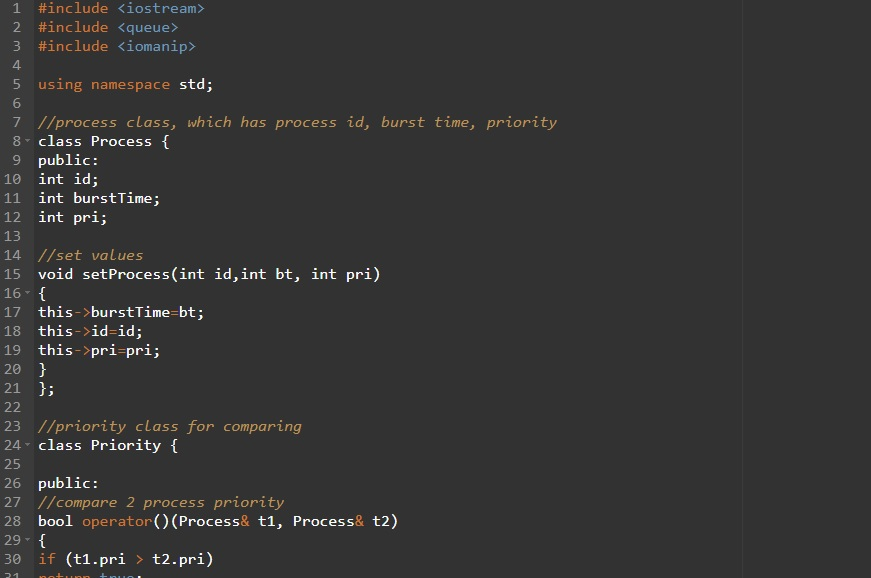
Task: Place cursor on 'this->burstTime=bt;' statement
Action: pos(121,312)
